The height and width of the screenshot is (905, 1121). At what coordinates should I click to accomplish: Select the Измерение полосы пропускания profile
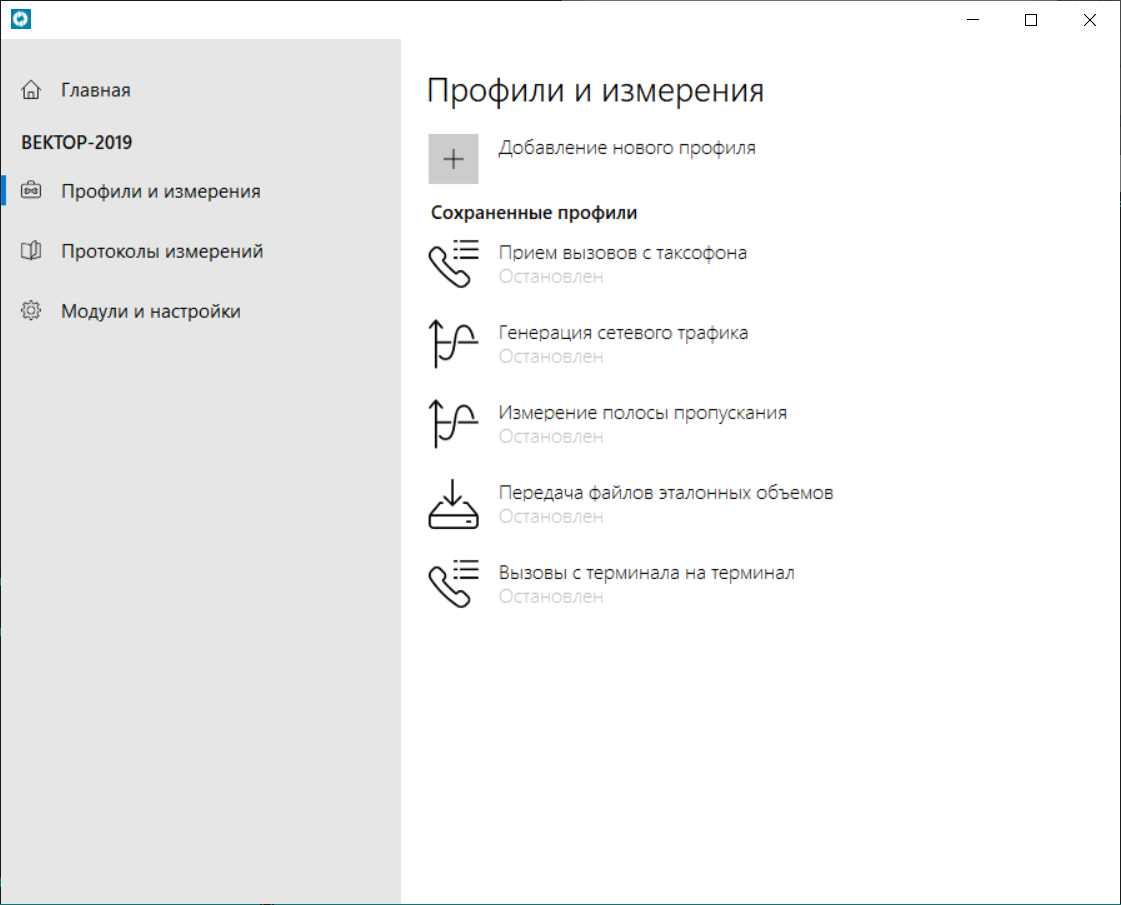642,413
